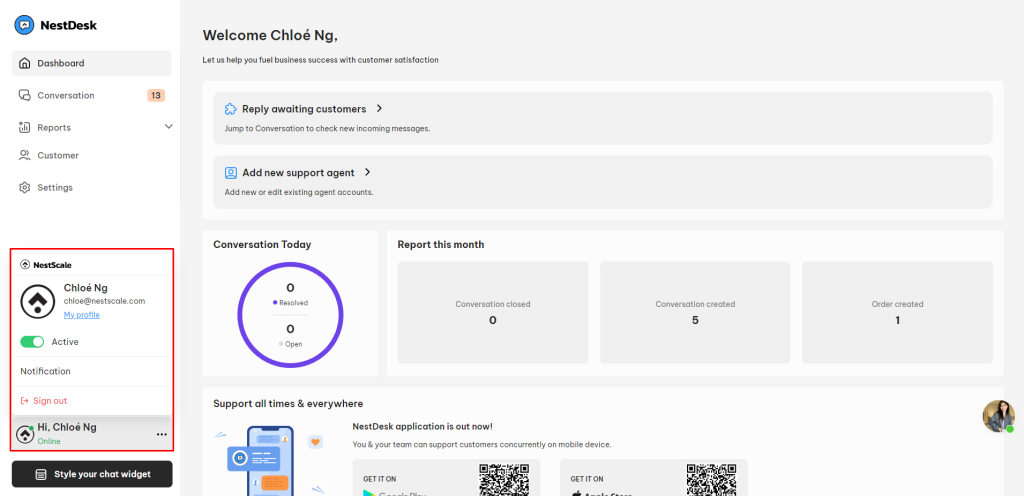This screenshot has width=1024, height=496.
Task: Open the three-dots menu beside Hi, Chloé Ng
Action: pyautogui.click(x=161, y=435)
